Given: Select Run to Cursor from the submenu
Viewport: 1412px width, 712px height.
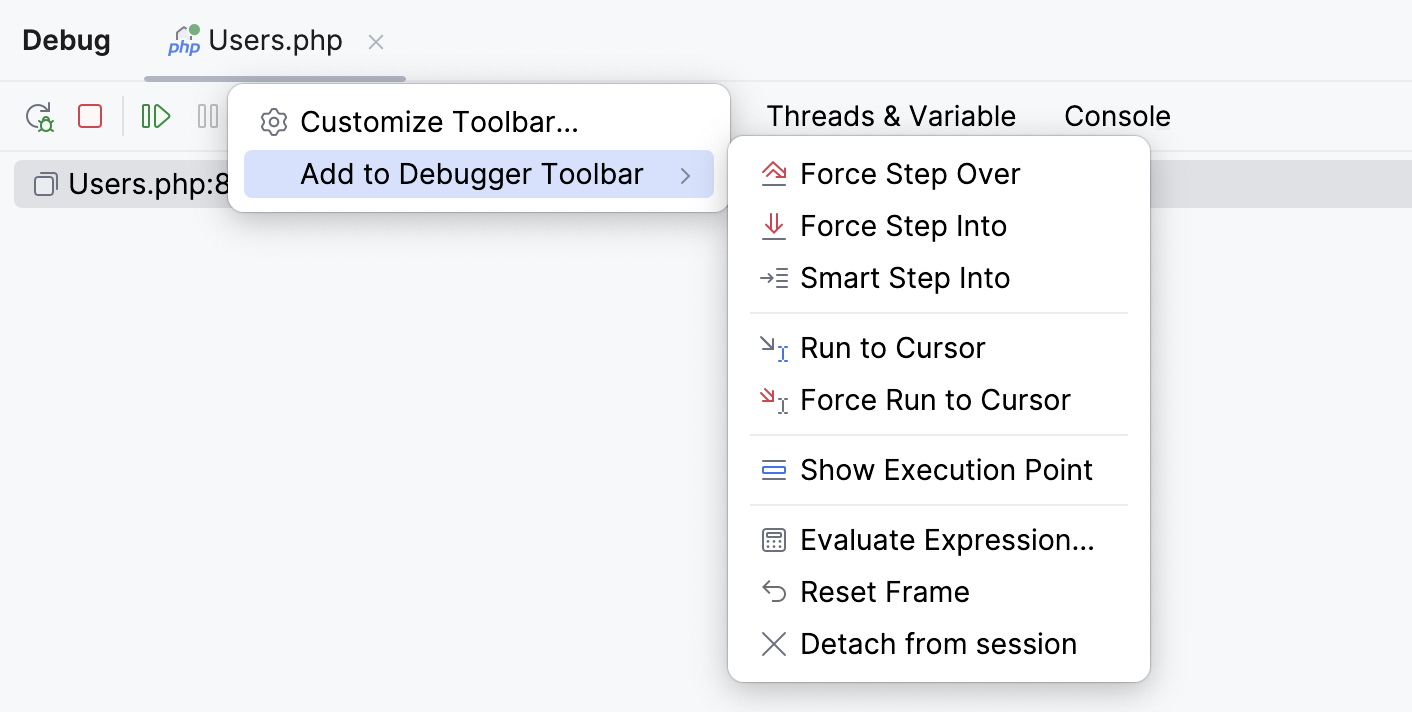Looking at the screenshot, I should coord(892,348).
